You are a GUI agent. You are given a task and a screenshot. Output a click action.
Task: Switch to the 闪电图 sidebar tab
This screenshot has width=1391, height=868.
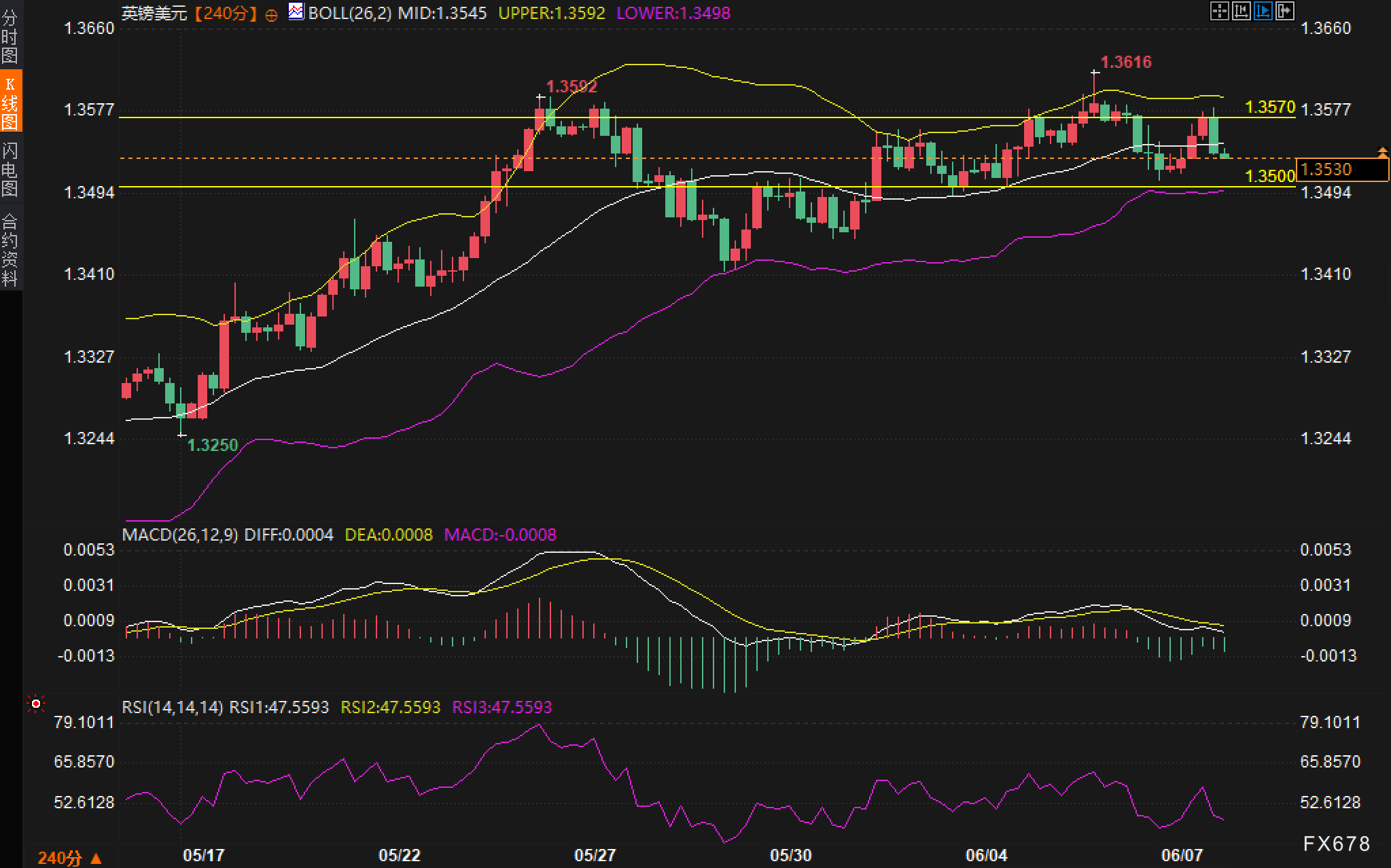[x=10, y=169]
